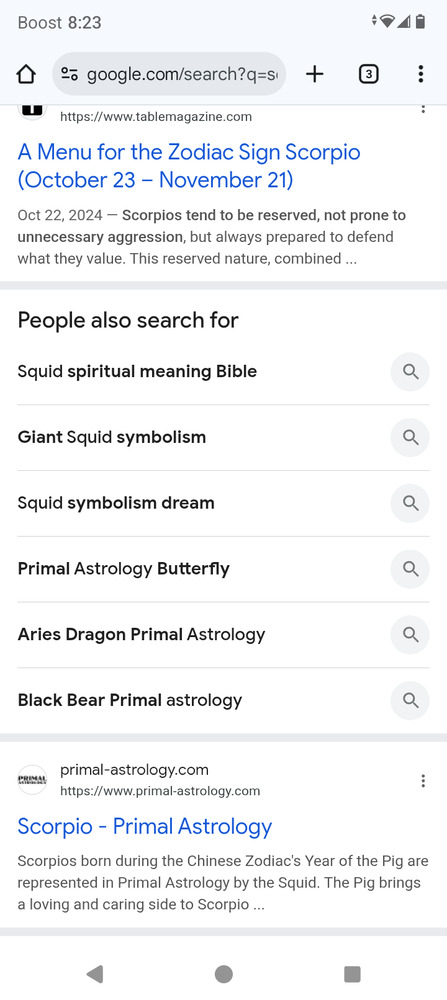The image size is (447, 1000).
Task: Search icon next to Aries Dragon Primal Astrology
Action: point(410,635)
